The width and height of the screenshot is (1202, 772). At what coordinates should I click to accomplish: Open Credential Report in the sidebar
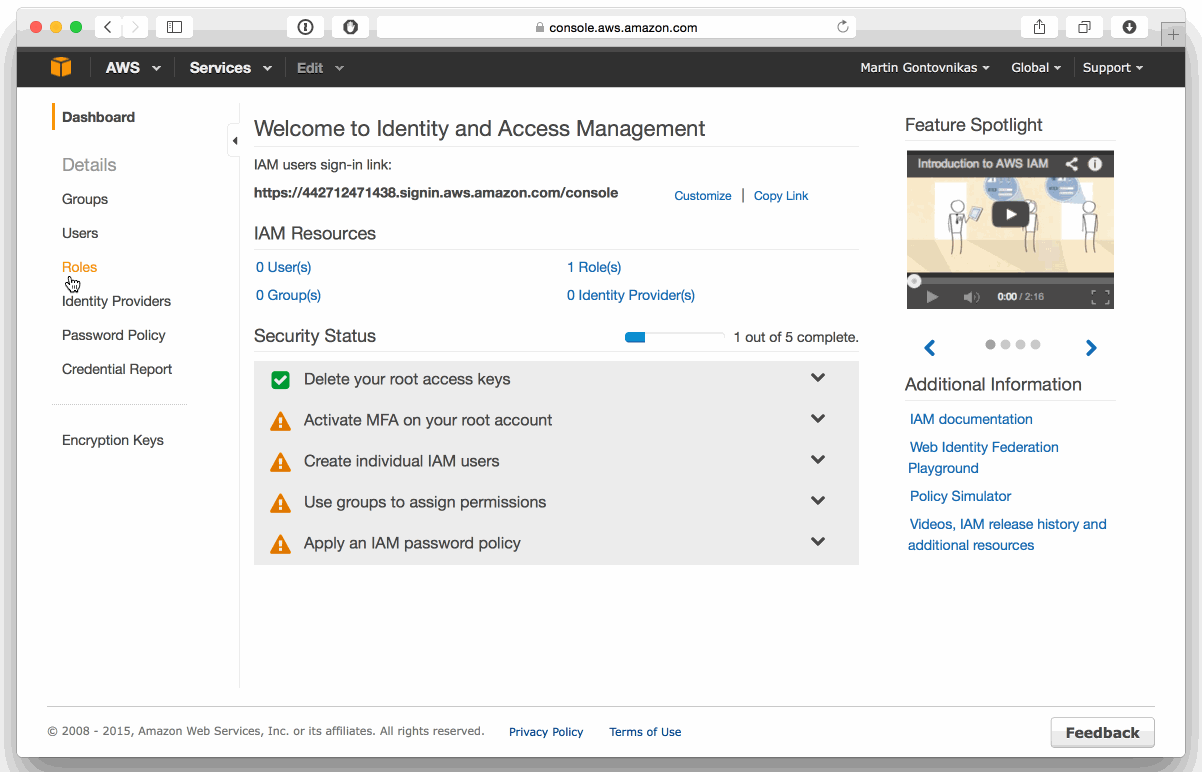pos(117,369)
